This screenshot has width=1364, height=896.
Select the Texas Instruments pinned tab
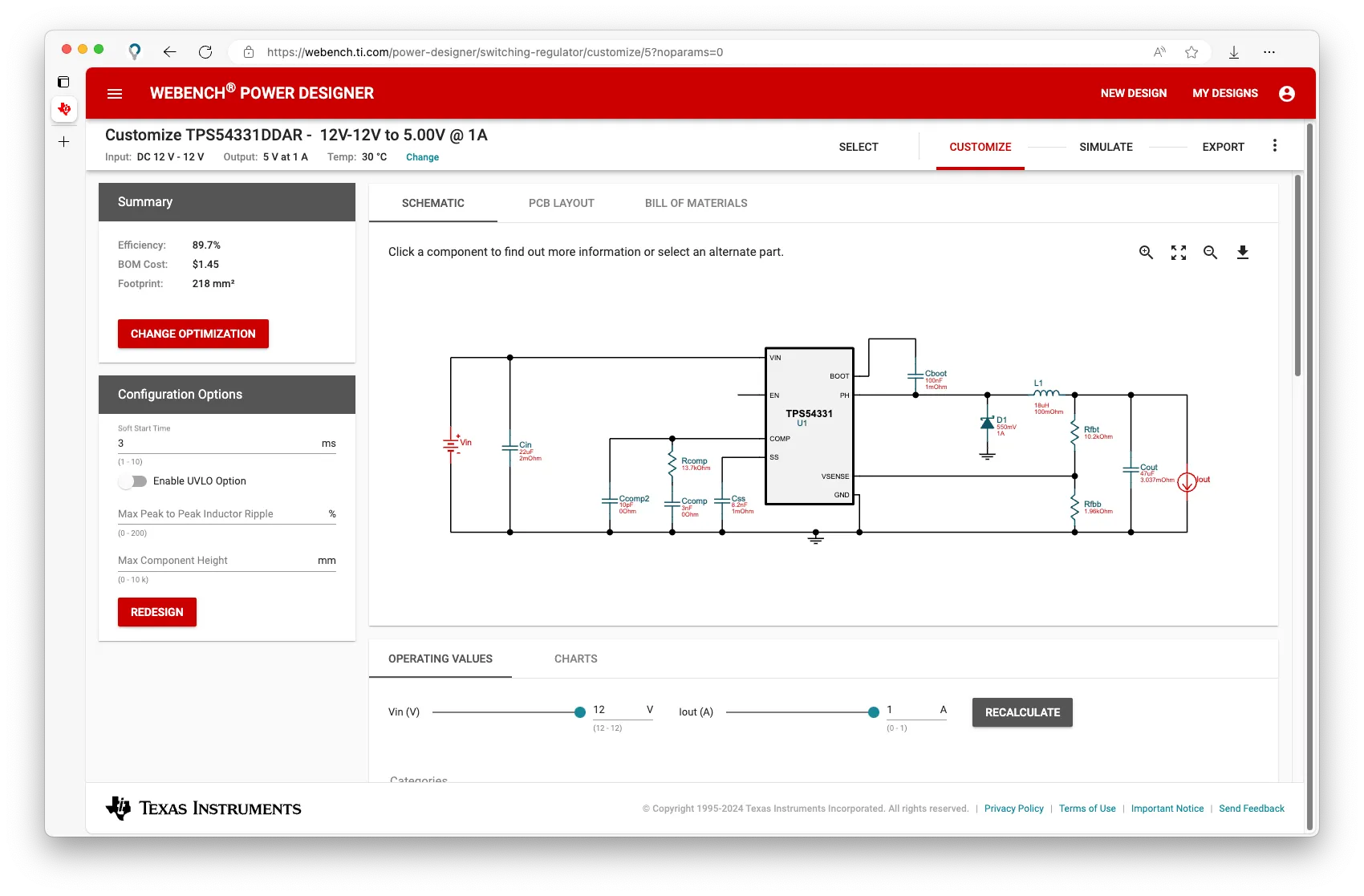tap(64, 109)
